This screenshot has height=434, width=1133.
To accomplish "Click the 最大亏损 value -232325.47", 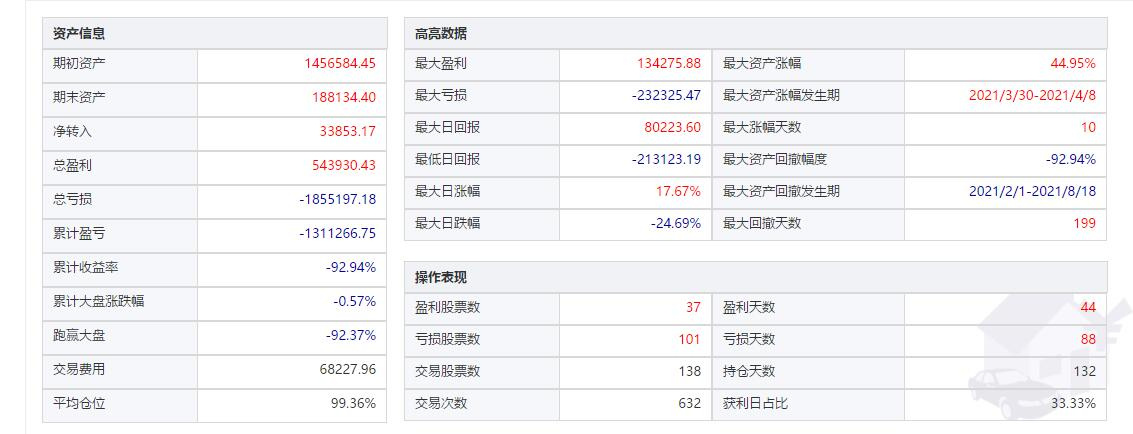I will tap(666, 95).
